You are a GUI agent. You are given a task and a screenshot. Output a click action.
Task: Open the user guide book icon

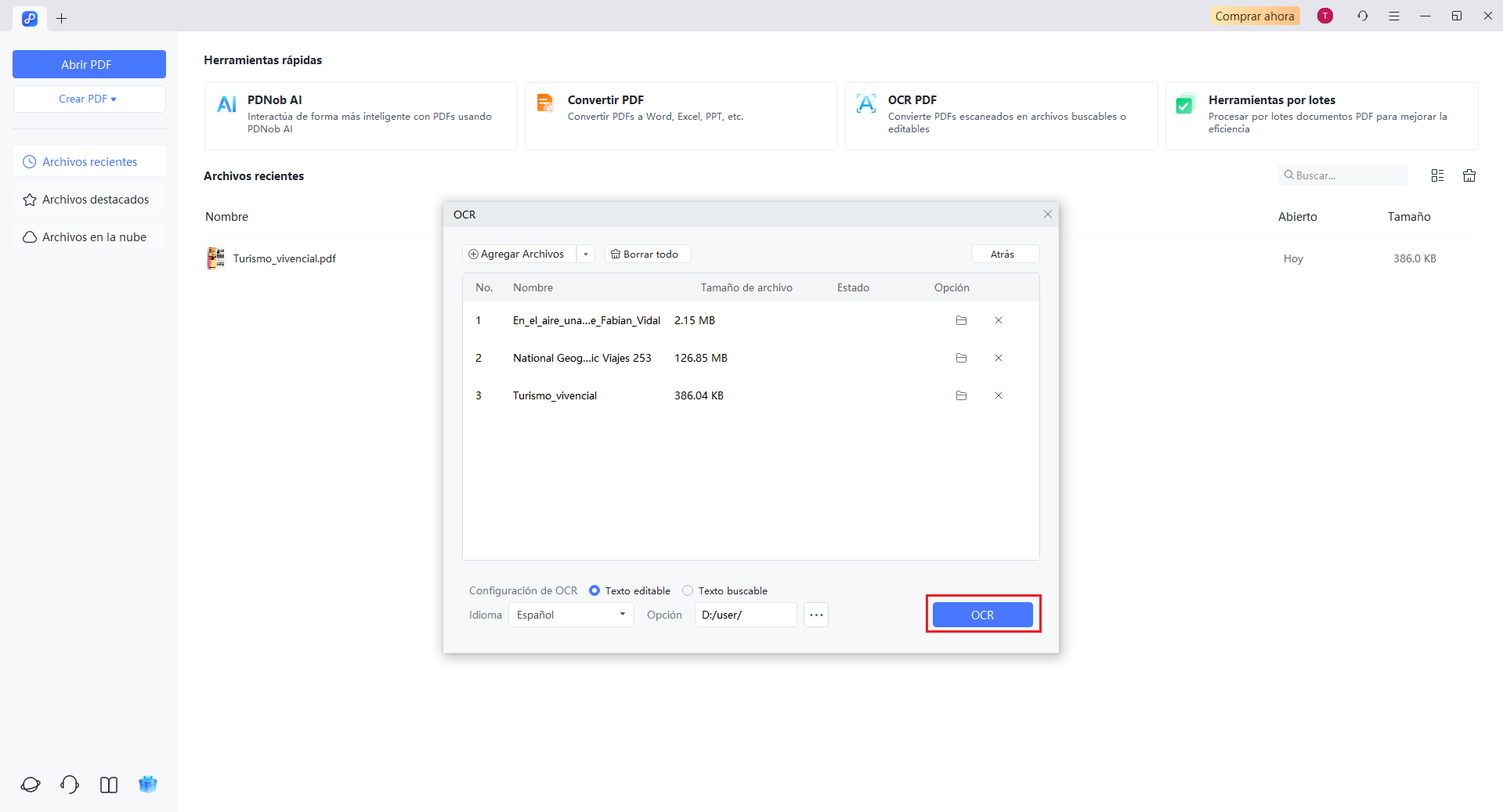click(109, 785)
